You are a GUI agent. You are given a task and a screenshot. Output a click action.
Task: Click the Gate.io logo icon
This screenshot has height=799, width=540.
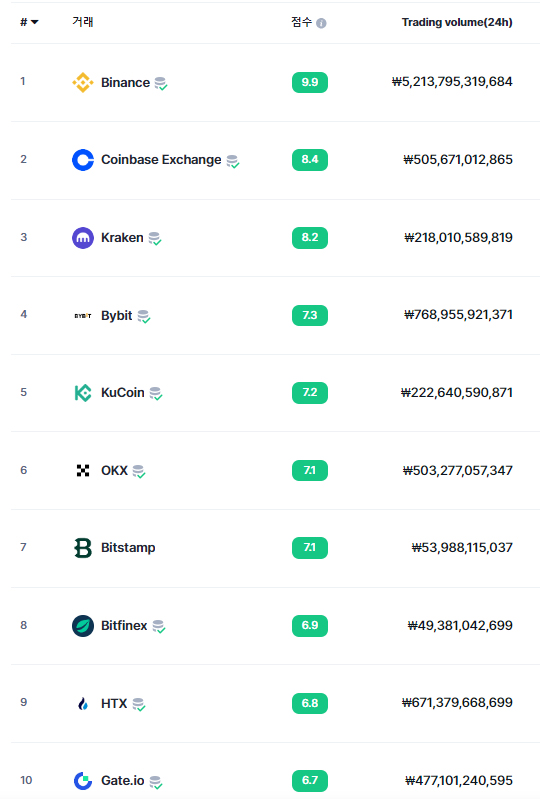83,781
